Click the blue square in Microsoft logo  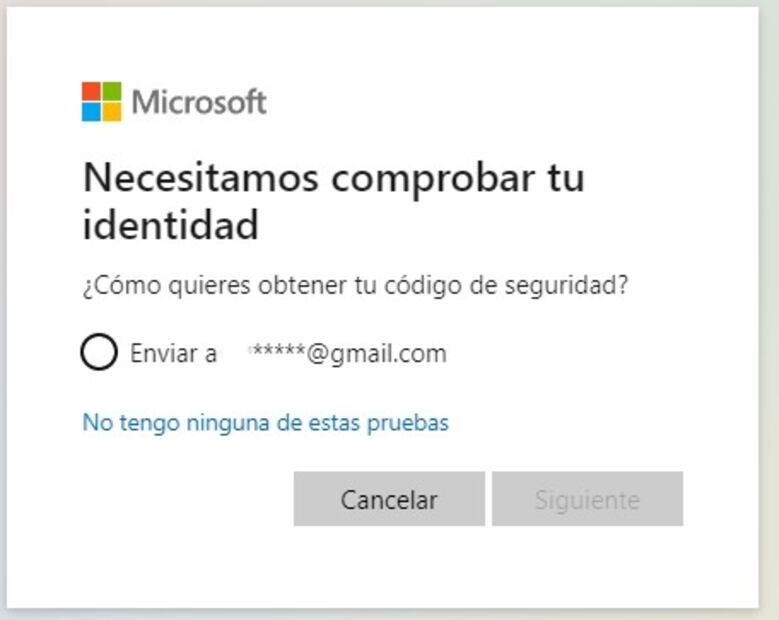tap(91, 111)
